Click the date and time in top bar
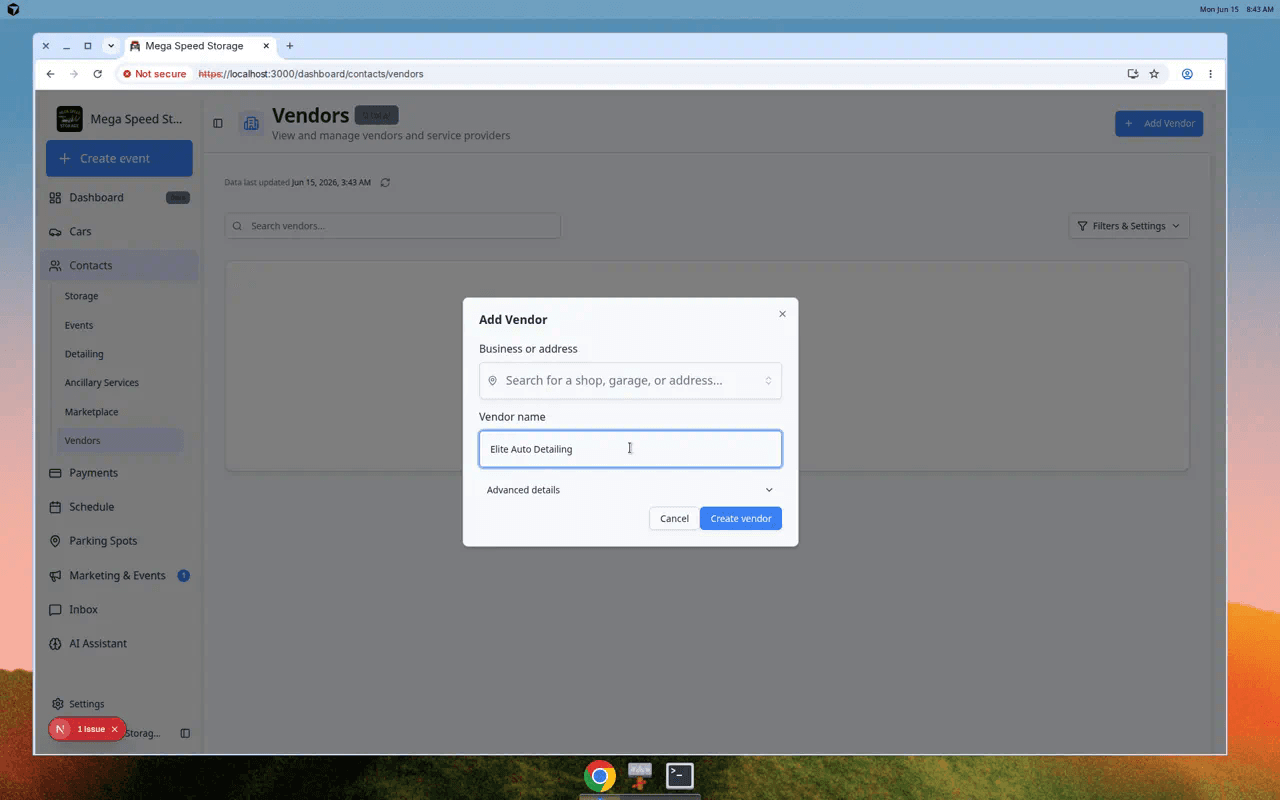Image resolution: width=1280 pixels, height=800 pixels. click(1236, 9)
